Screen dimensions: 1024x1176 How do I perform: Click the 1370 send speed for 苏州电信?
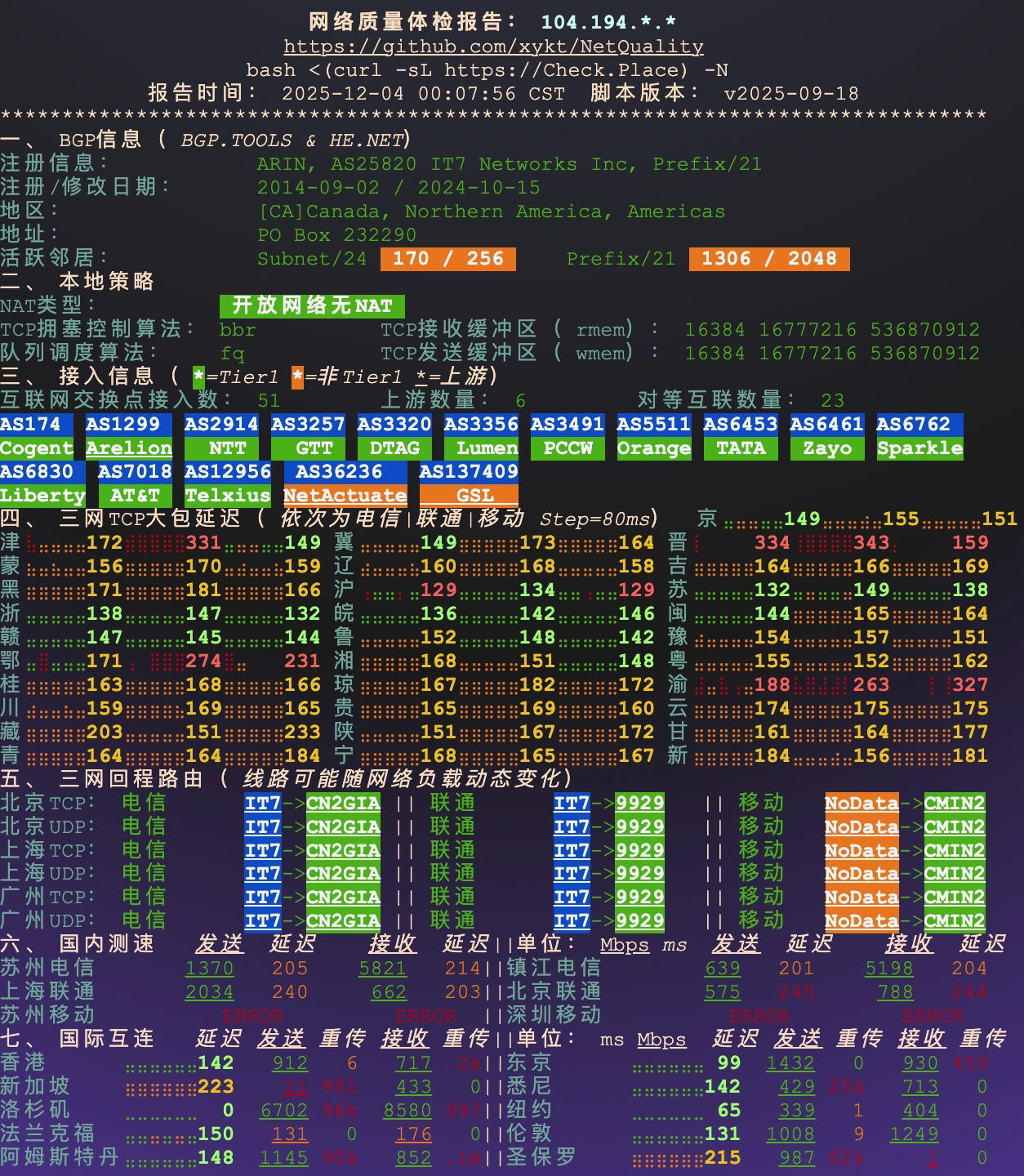209,968
